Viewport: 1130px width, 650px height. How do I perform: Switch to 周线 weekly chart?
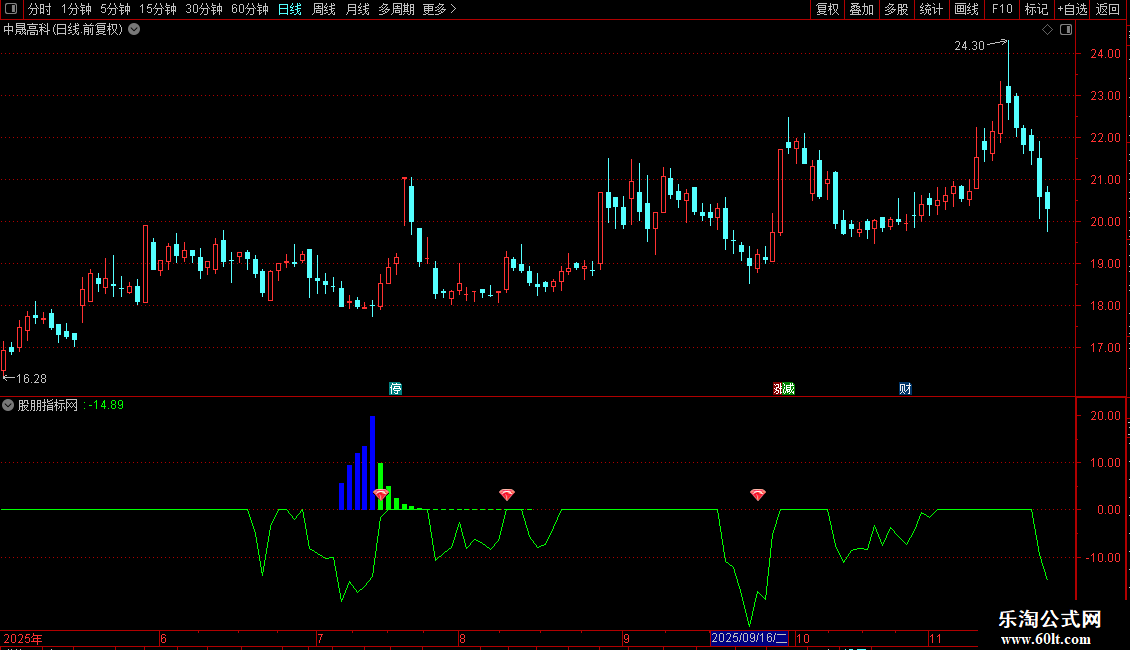click(x=324, y=9)
